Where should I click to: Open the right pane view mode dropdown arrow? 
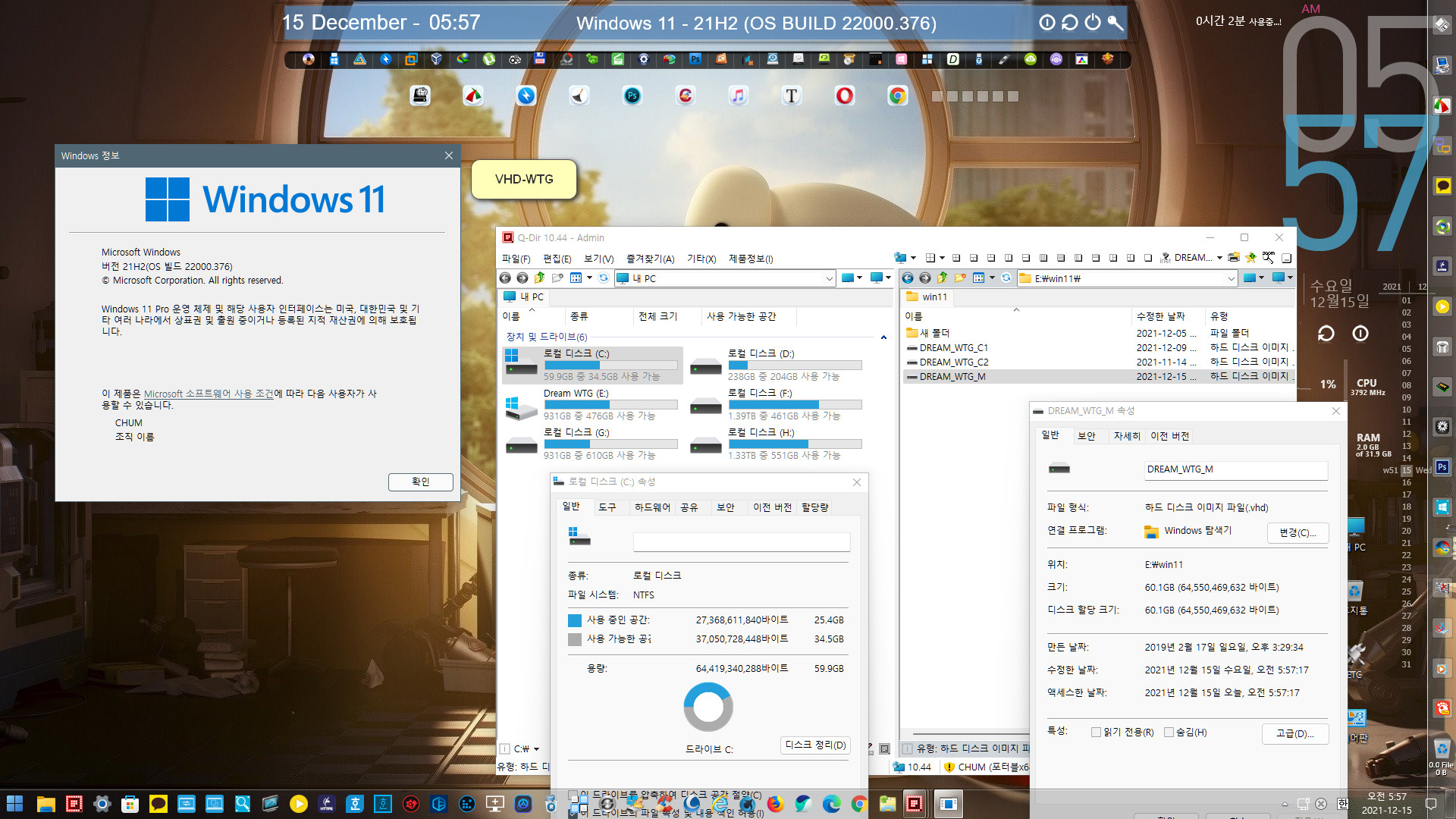(993, 278)
